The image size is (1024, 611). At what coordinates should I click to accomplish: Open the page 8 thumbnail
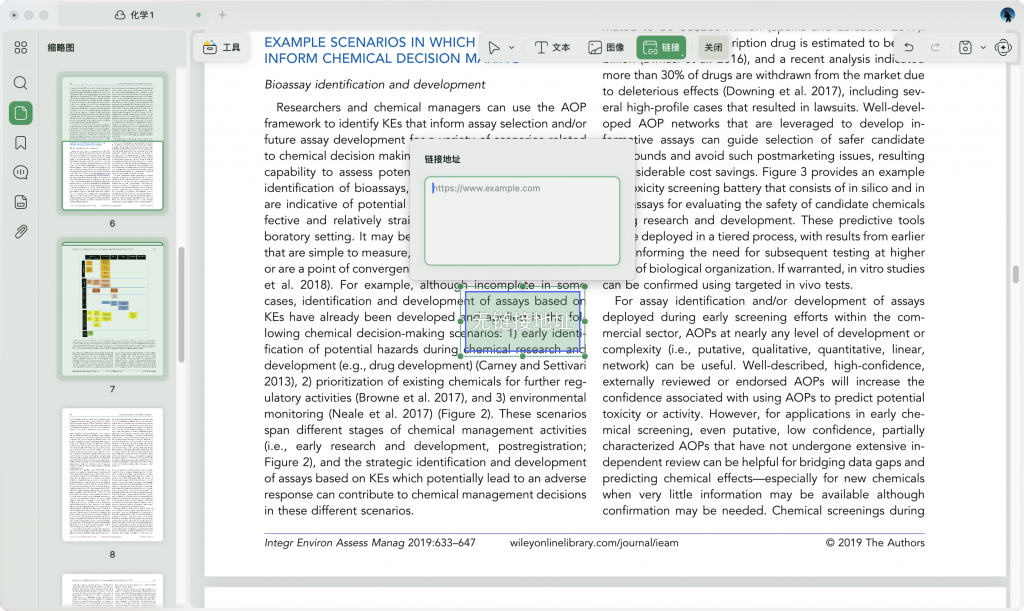click(112, 475)
